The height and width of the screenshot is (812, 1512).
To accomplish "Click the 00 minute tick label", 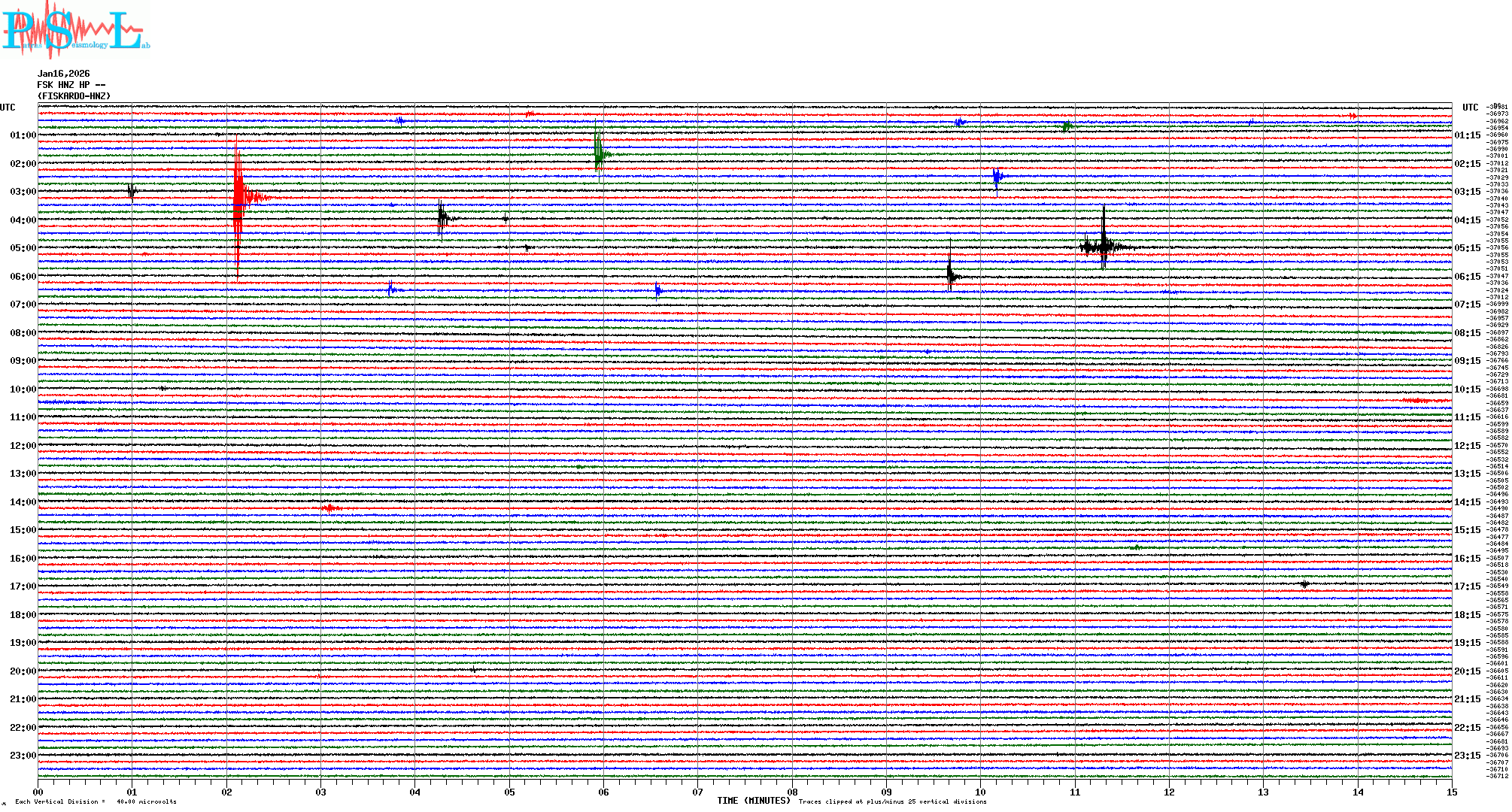I will click(x=38, y=792).
